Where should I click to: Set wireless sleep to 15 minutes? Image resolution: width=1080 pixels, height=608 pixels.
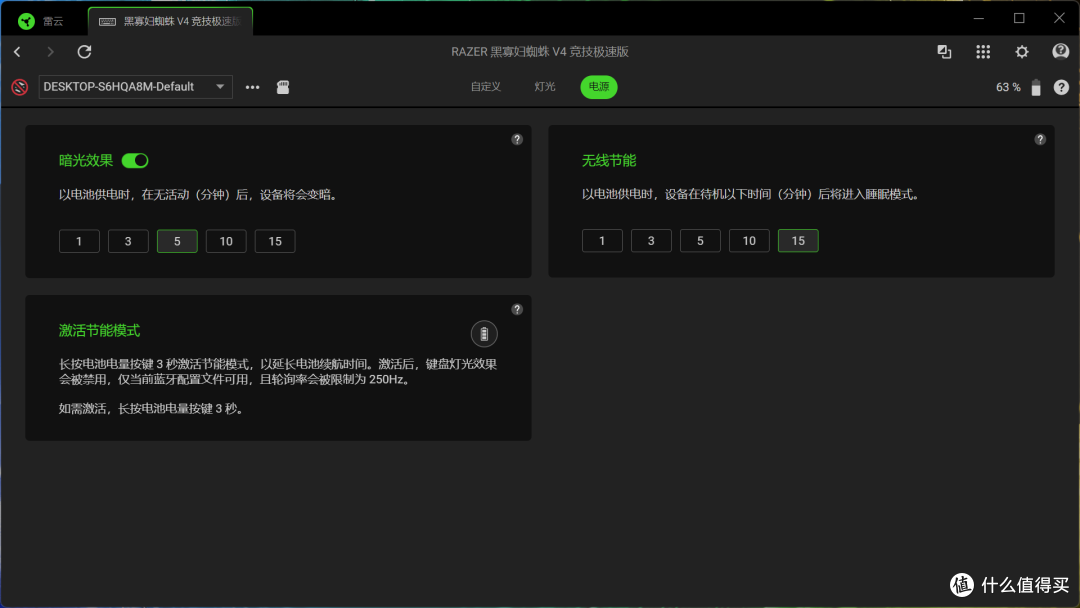point(798,240)
